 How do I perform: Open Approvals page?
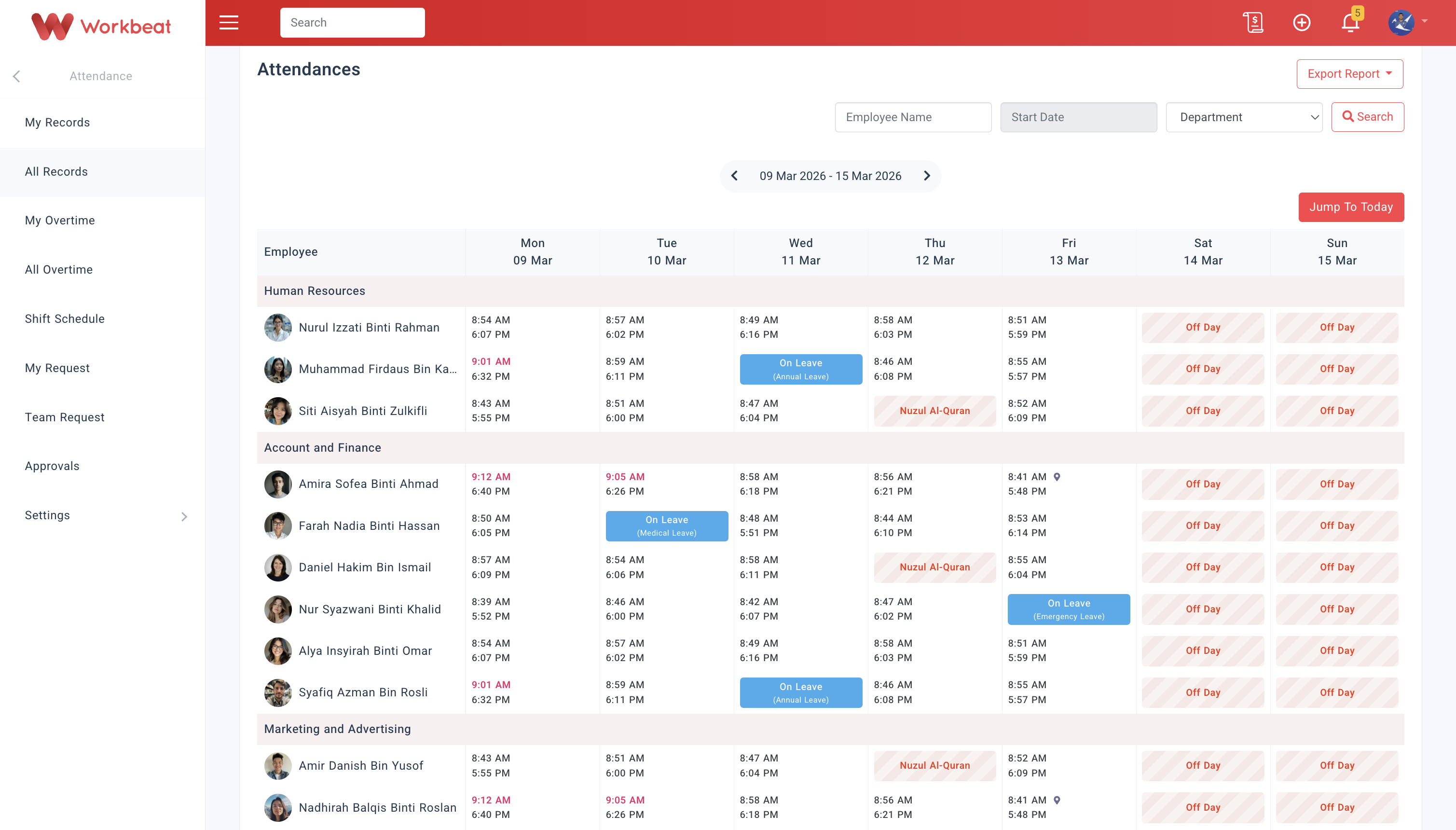pos(103,466)
